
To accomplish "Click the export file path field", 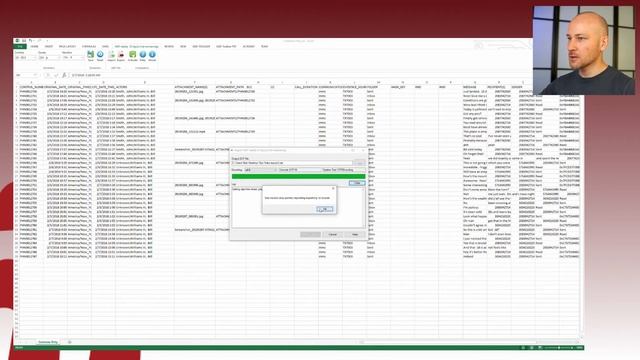I will coord(292,163).
